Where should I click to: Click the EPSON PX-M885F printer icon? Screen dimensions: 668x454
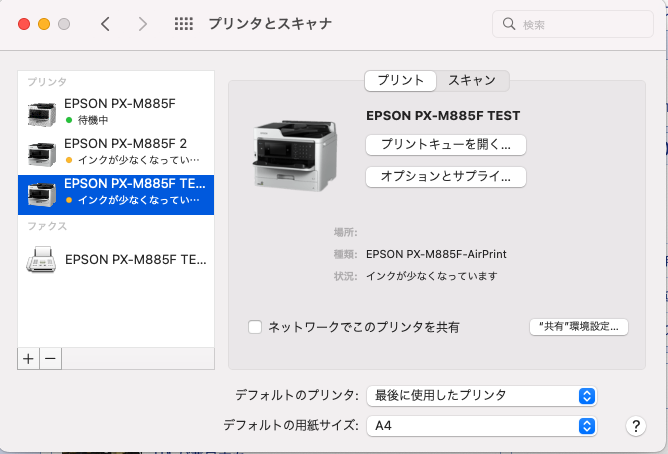[41, 114]
